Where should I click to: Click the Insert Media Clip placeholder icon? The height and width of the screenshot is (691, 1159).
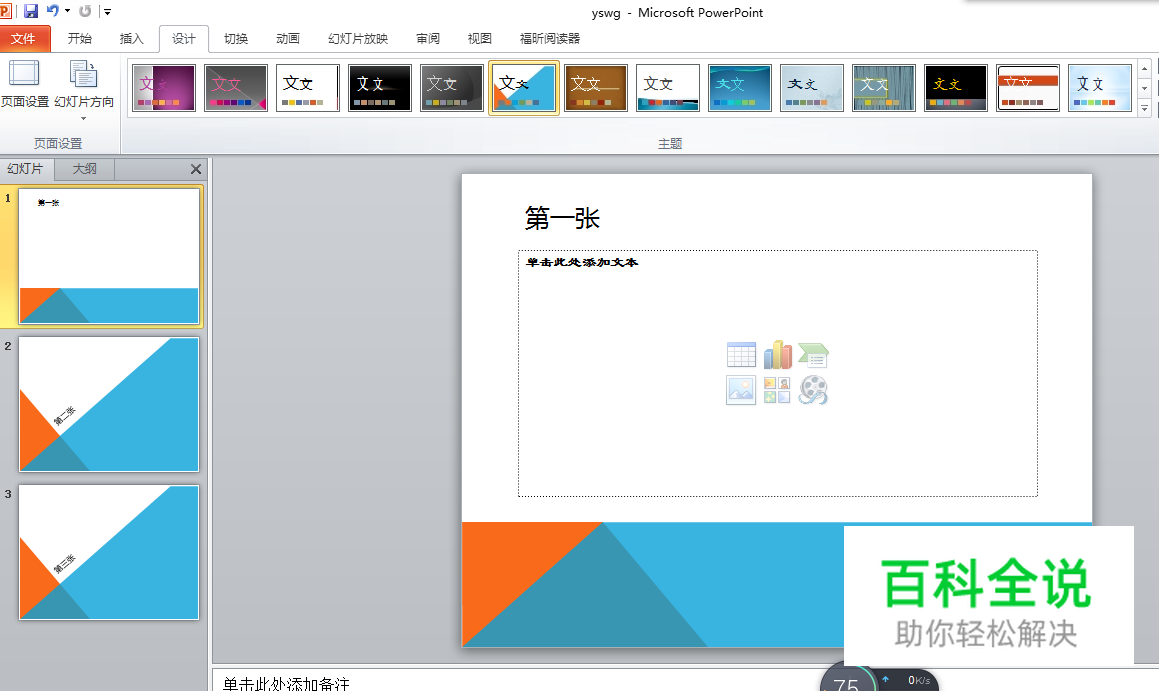point(813,390)
